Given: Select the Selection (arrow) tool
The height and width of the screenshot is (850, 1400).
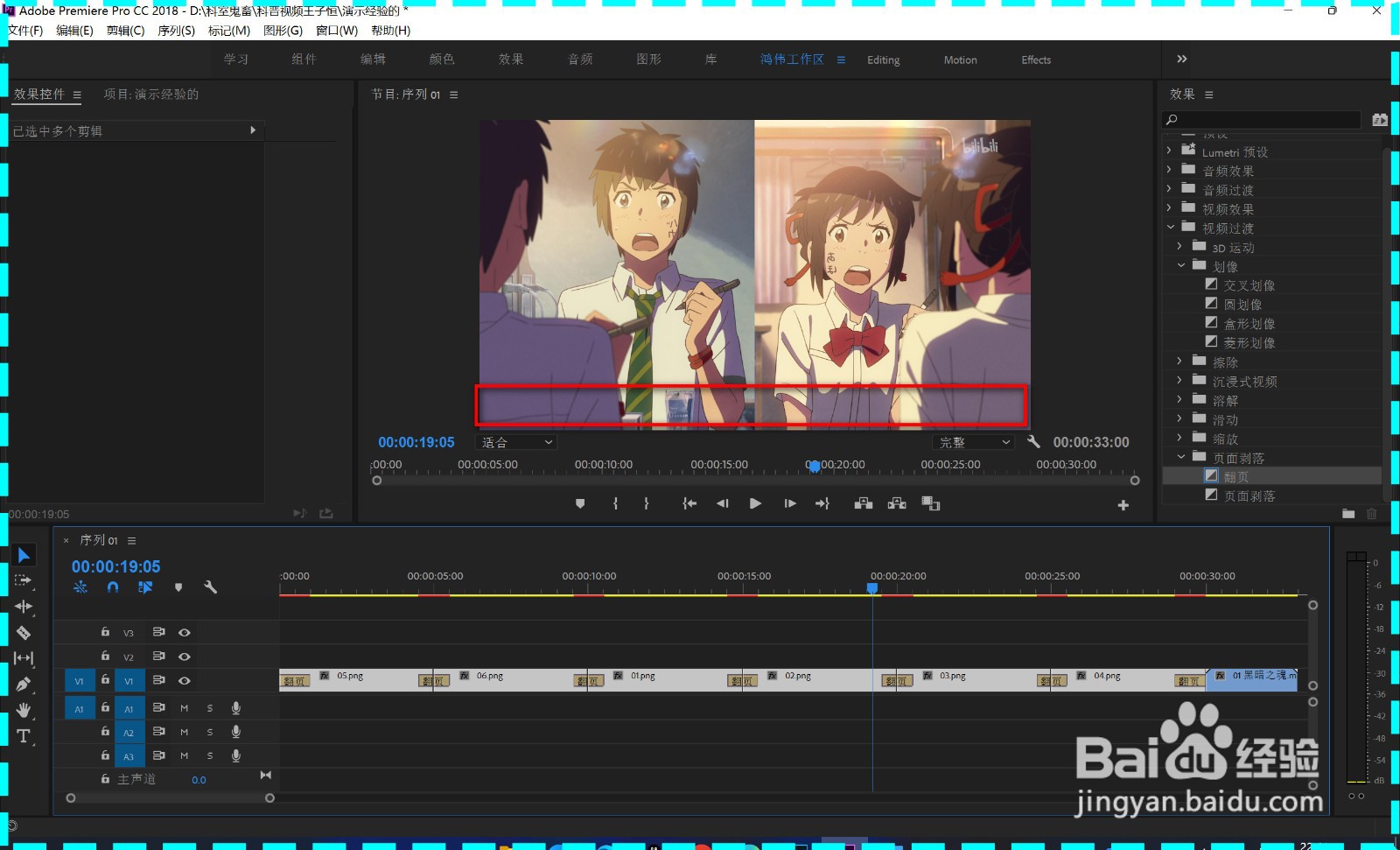Looking at the screenshot, I should (x=24, y=555).
